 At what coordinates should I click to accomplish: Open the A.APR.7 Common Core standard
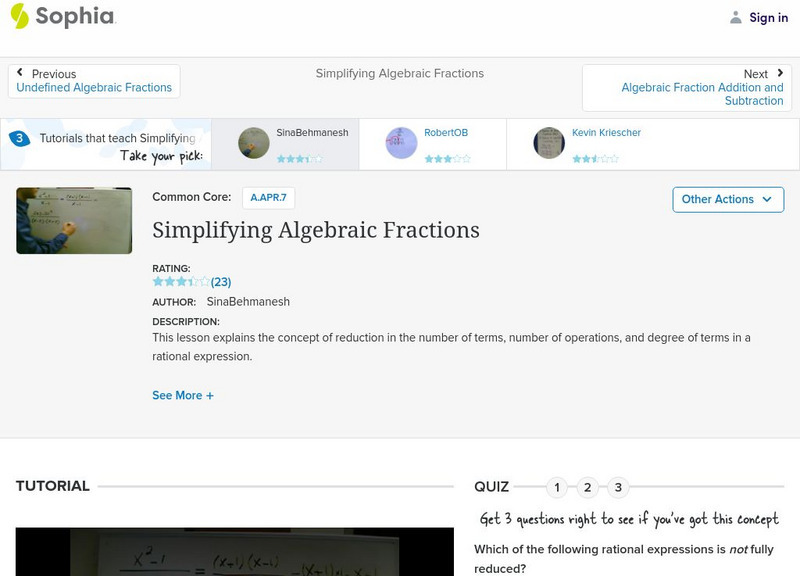[x=270, y=197]
